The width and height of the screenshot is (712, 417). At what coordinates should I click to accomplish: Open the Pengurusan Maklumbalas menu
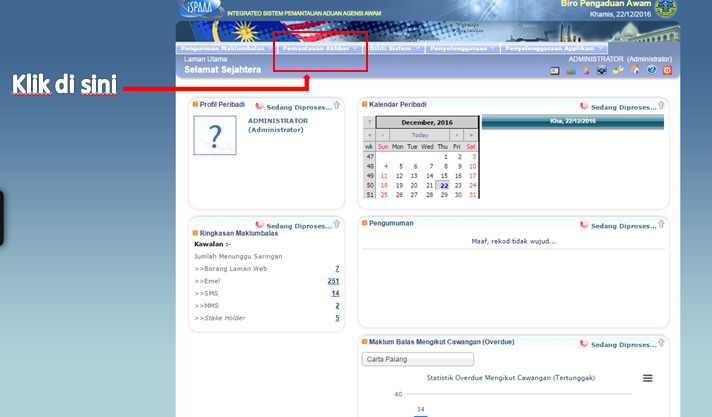click(226, 48)
